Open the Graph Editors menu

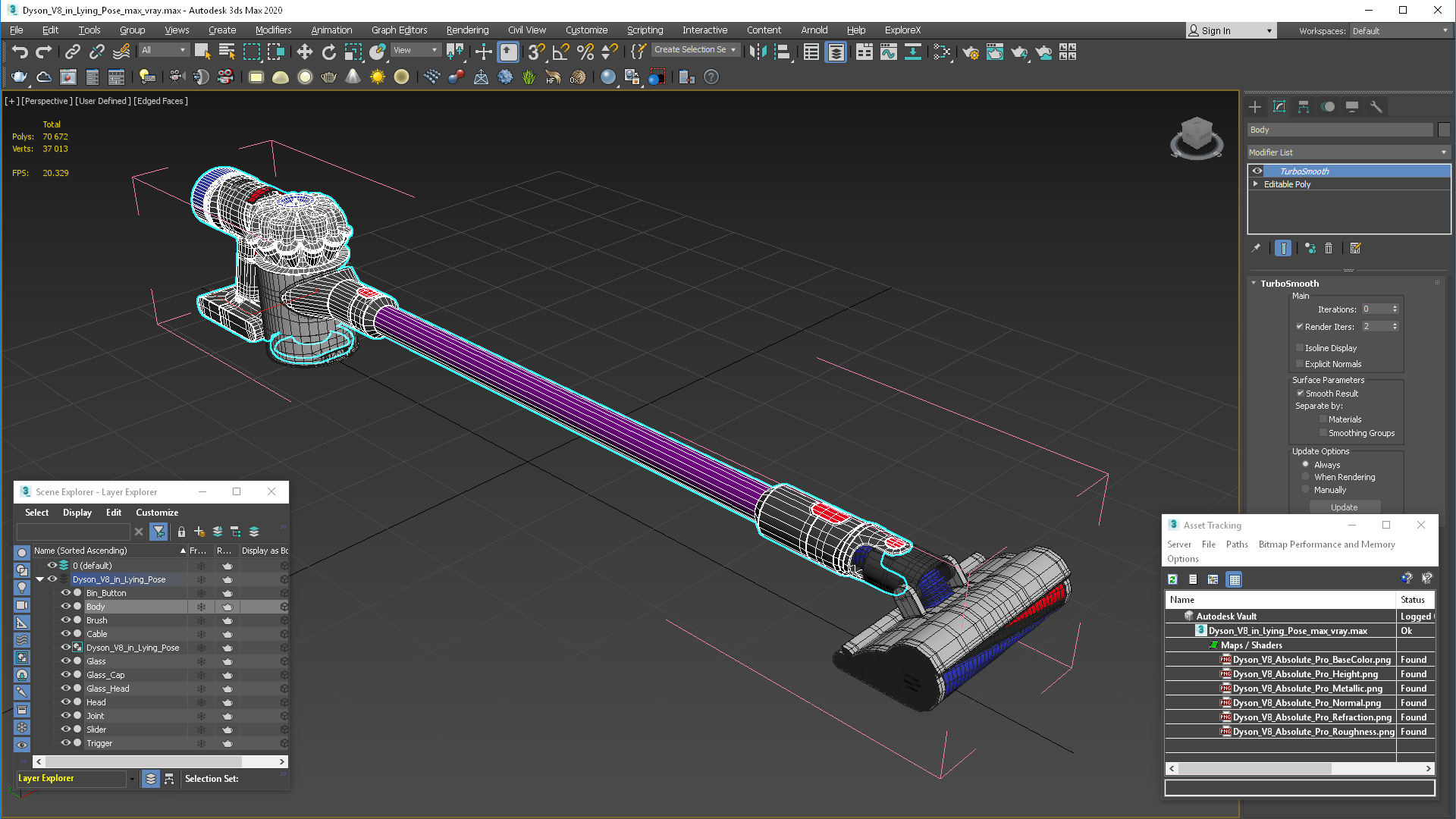click(399, 30)
